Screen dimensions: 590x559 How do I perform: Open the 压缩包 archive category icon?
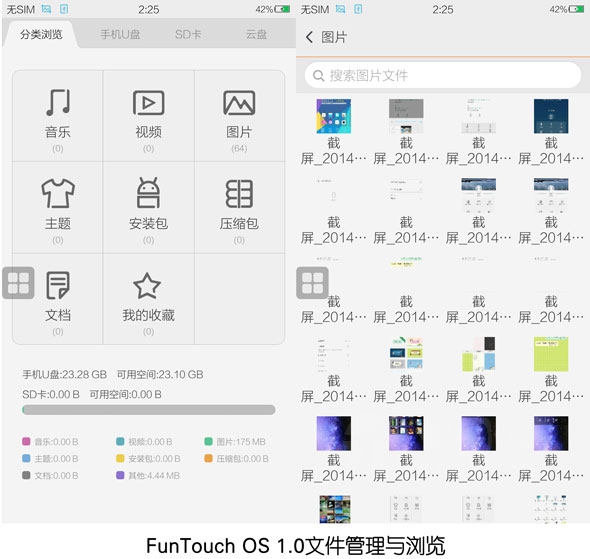239,193
